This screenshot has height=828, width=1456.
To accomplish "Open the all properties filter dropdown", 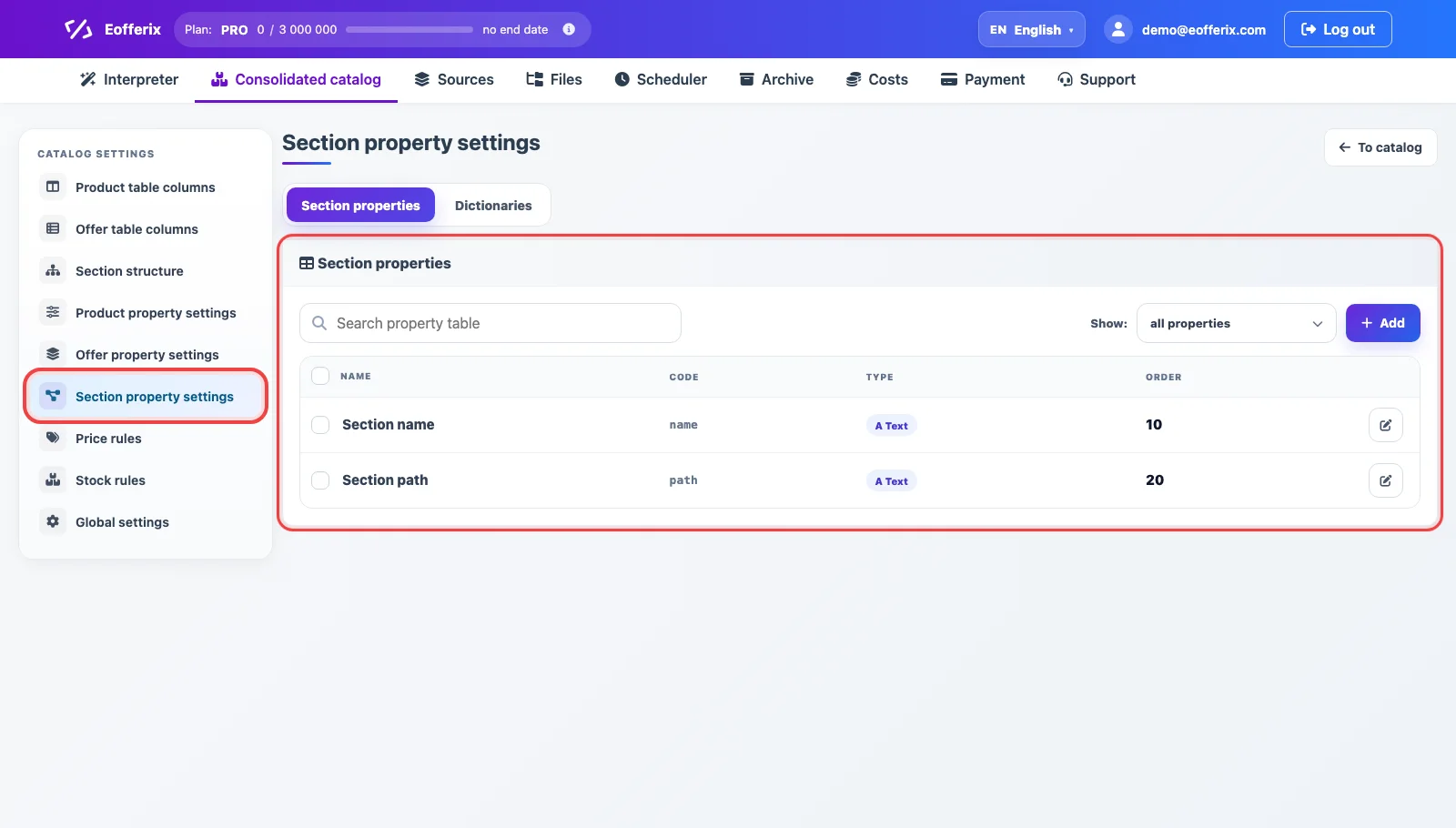I will (1236, 323).
